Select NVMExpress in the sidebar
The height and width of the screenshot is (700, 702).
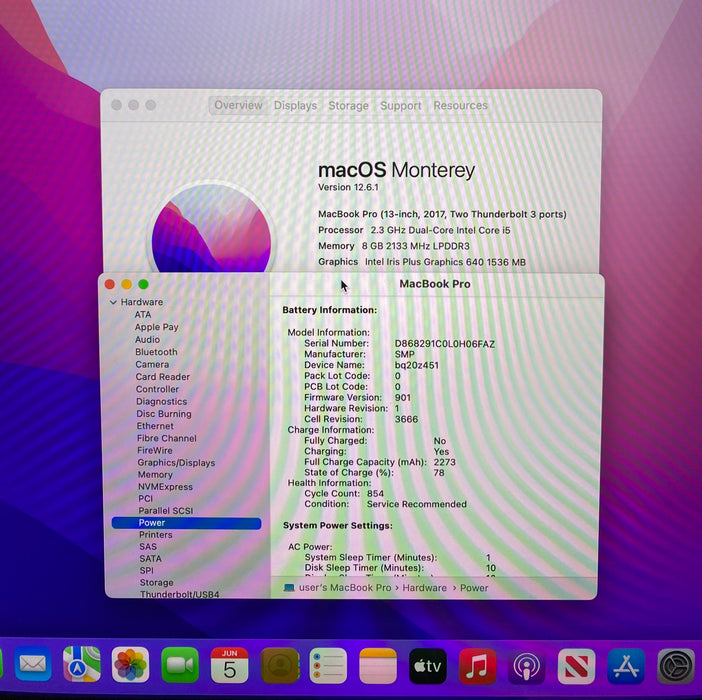[x=165, y=487]
